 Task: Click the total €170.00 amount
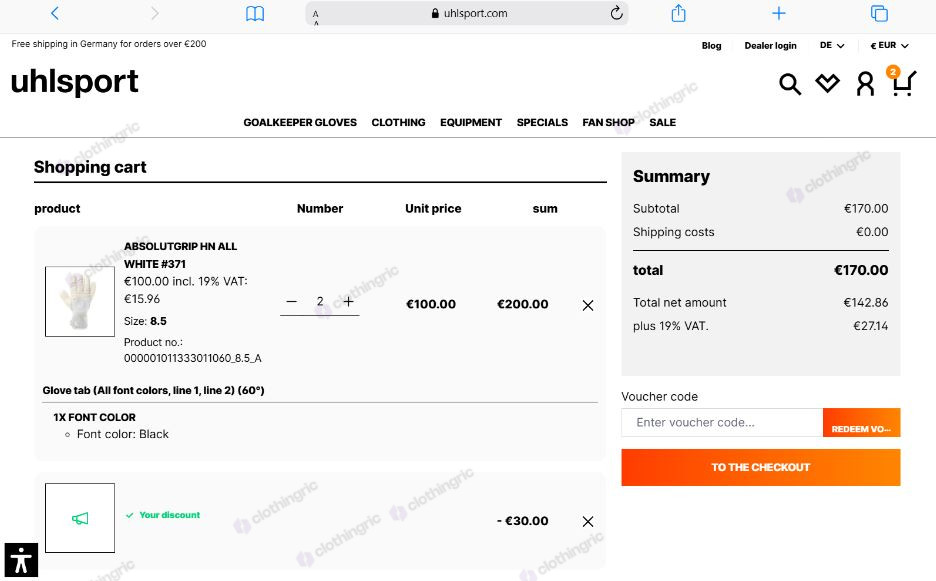(861, 270)
